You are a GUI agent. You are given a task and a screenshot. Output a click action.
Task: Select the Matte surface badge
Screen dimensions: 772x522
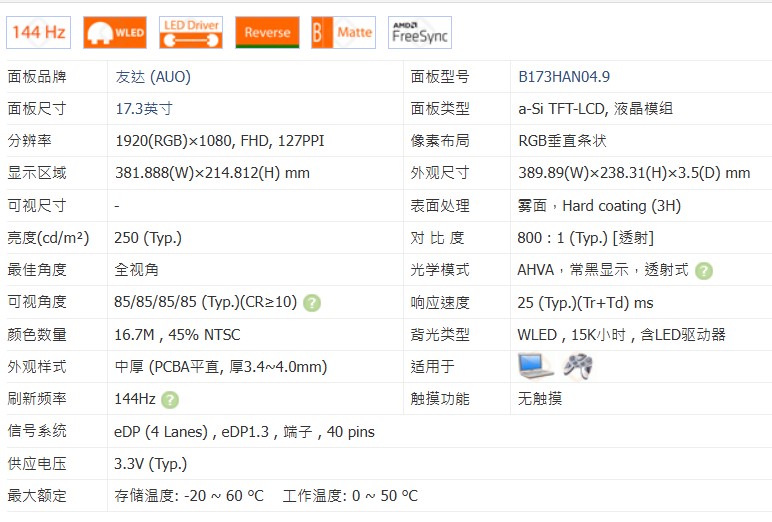343,32
